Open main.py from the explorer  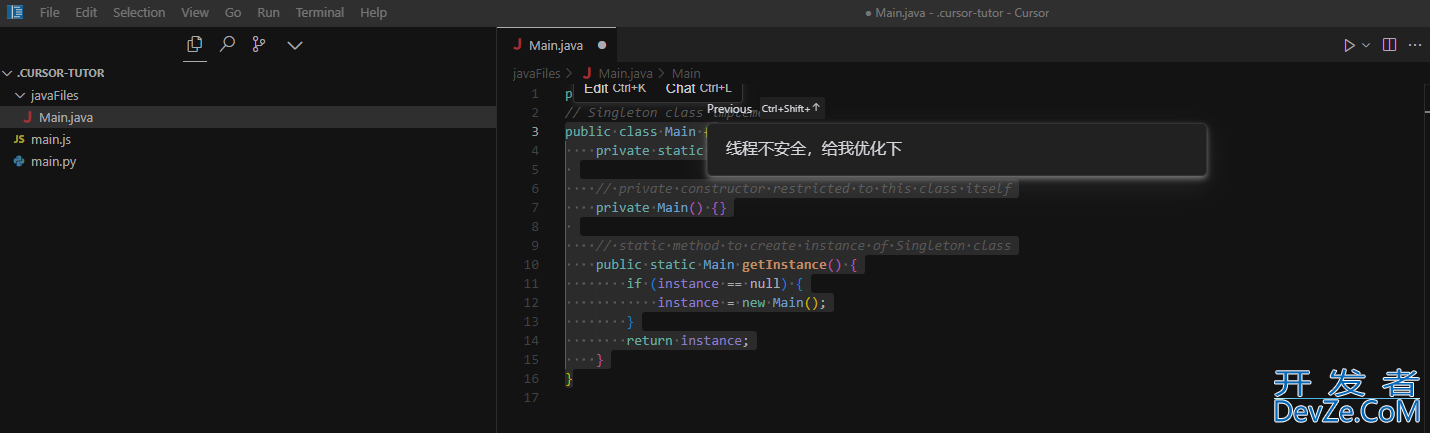(248, 161)
